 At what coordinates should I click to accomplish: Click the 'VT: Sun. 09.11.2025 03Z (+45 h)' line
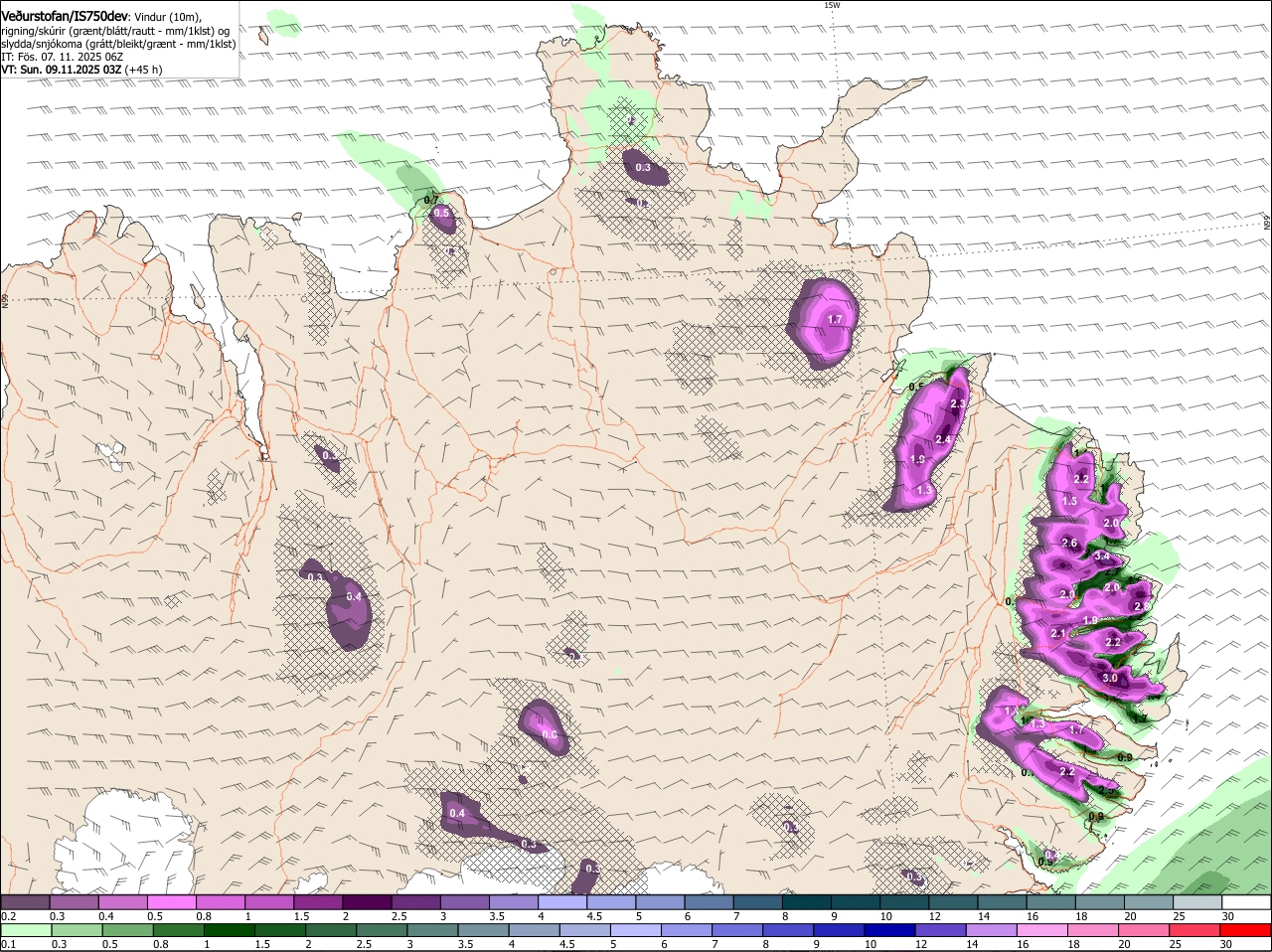click(81, 70)
